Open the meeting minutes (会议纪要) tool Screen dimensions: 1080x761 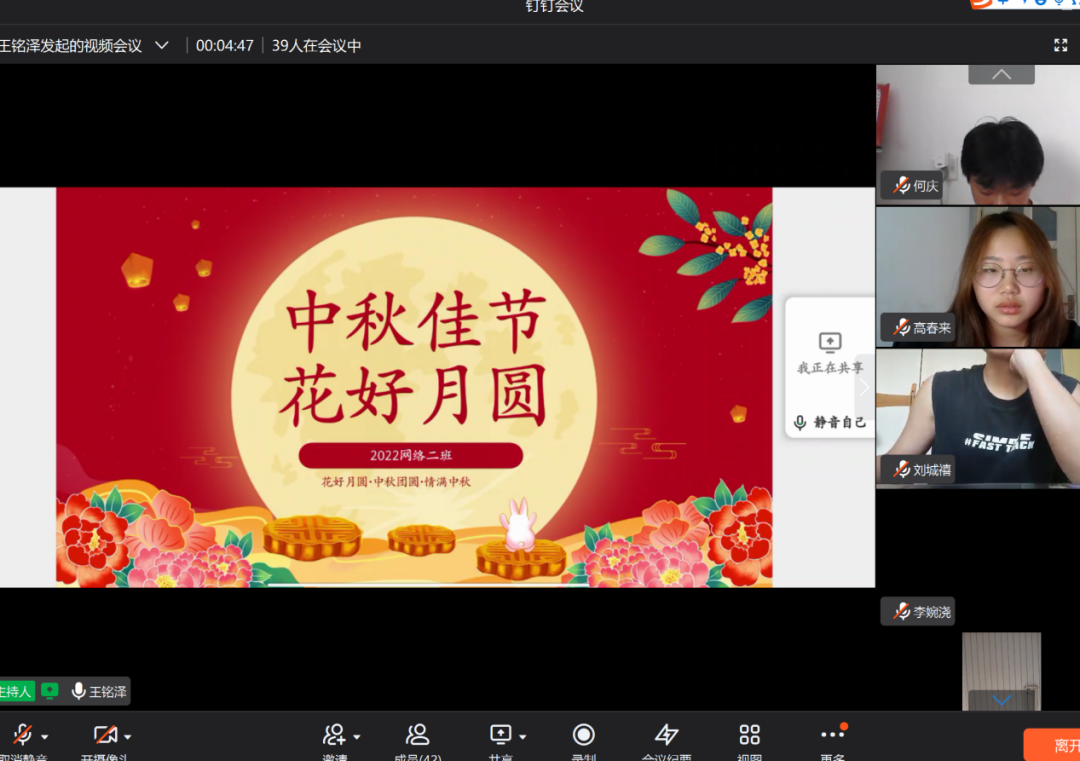pos(666,736)
